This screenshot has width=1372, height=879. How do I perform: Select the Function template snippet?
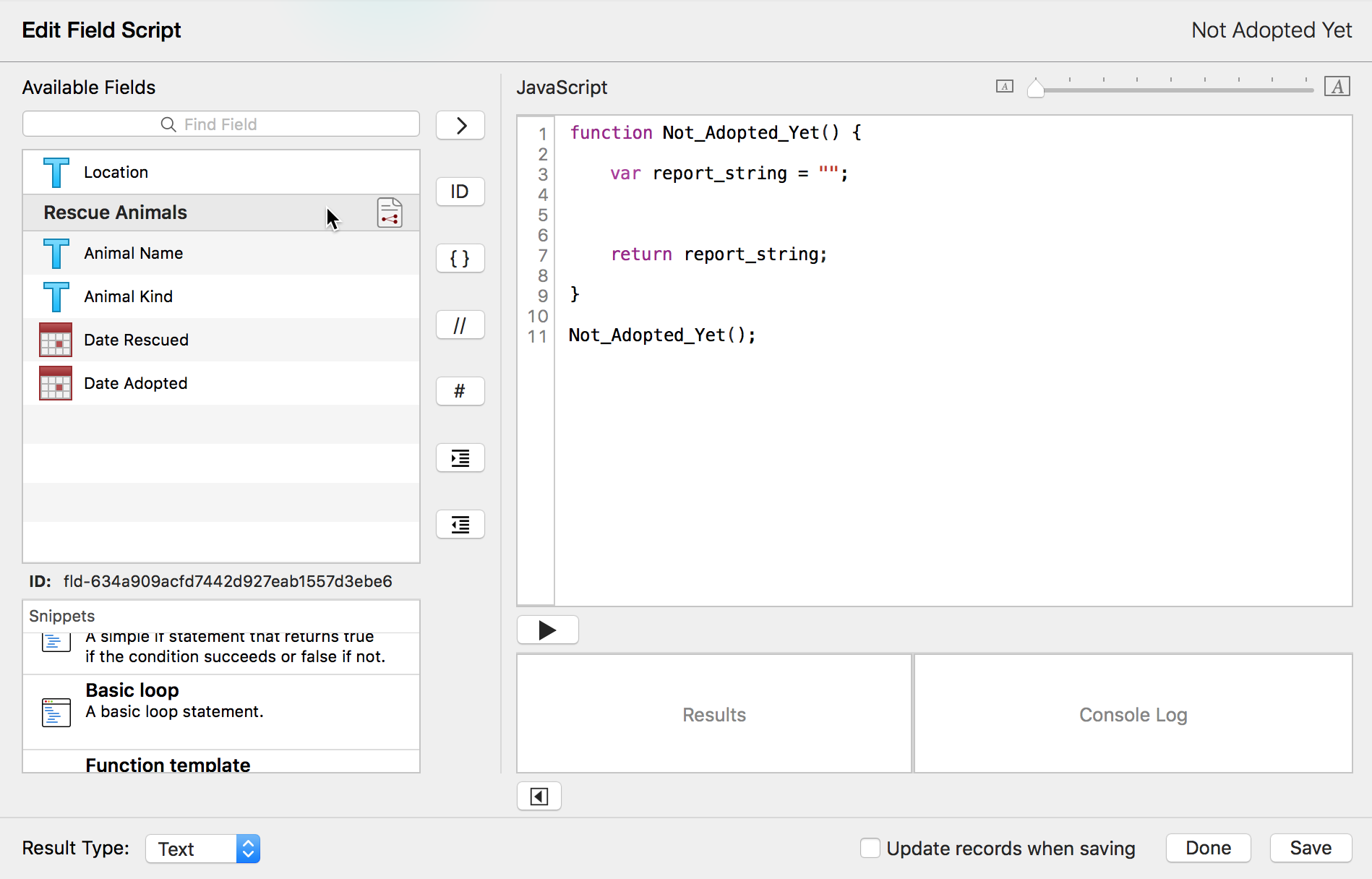pos(221,762)
